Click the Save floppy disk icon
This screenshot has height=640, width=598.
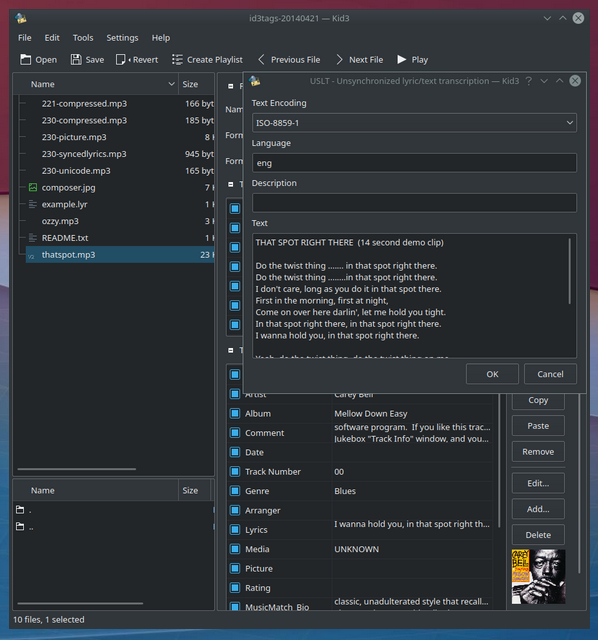[x=76, y=60]
